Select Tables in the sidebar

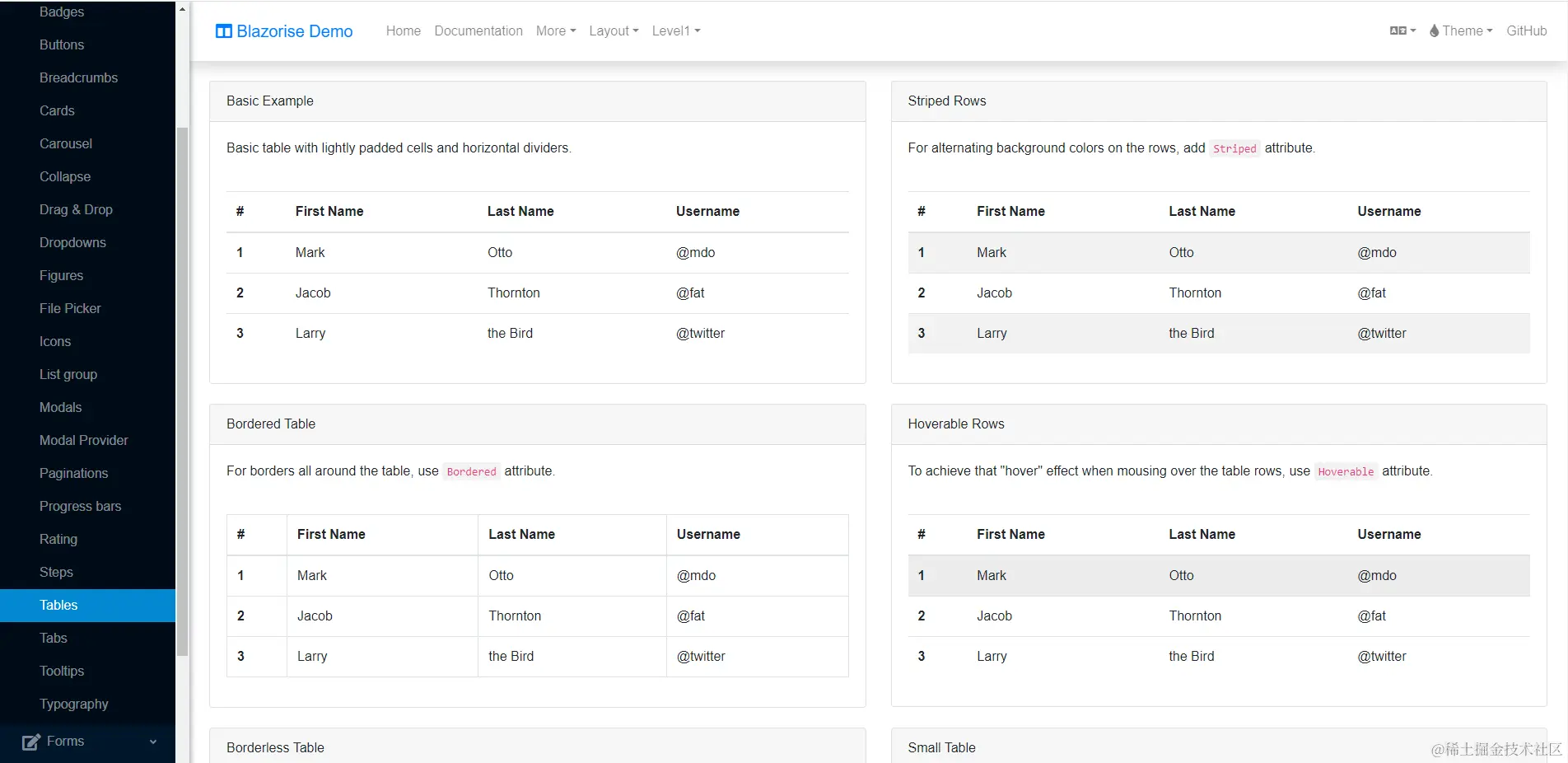pos(58,606)
